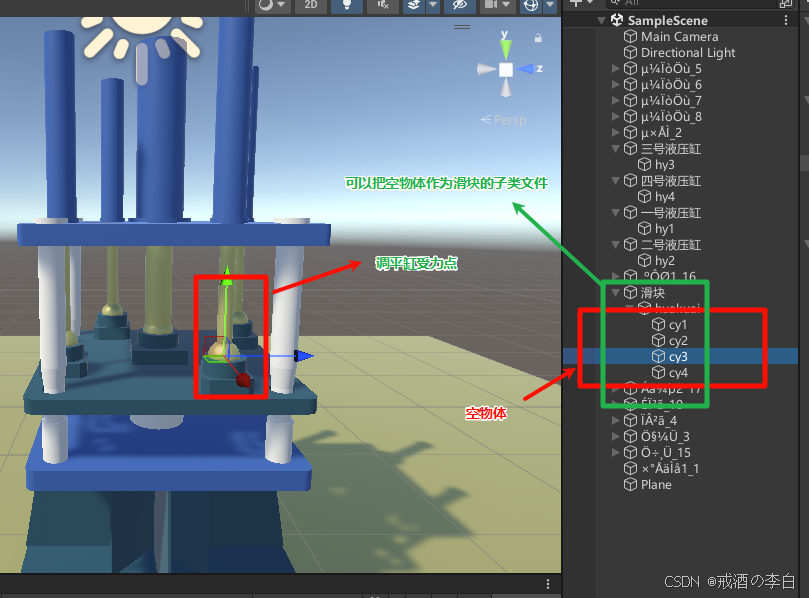Image resolution: width=809 pixels, height=598 pixels.
Task: Select hy1 in hierarchy
Action: pyautogui.click(x=664, y=228)
